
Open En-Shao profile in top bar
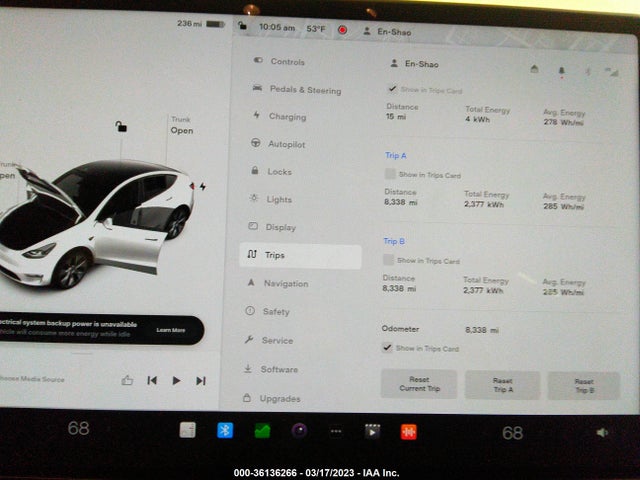387,31
